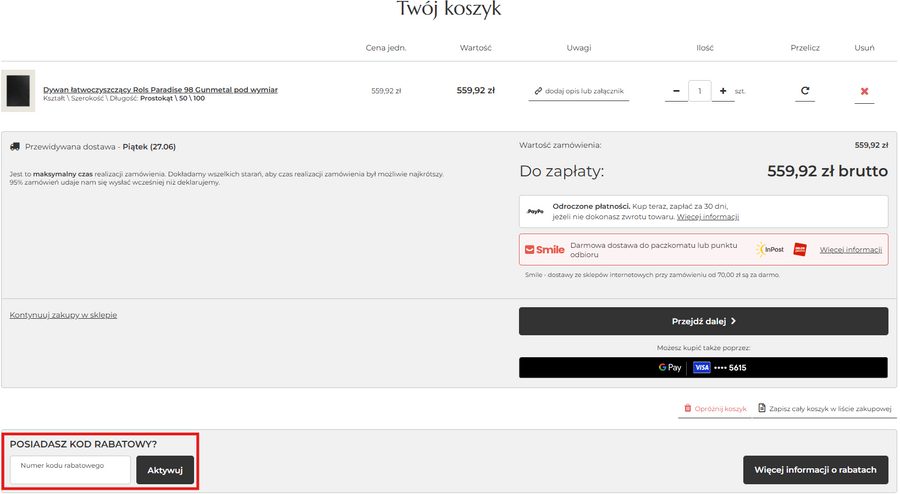Click the minus quantity button
The height and width of the screenshot is (494, 900).
click(x=676, y=91)
